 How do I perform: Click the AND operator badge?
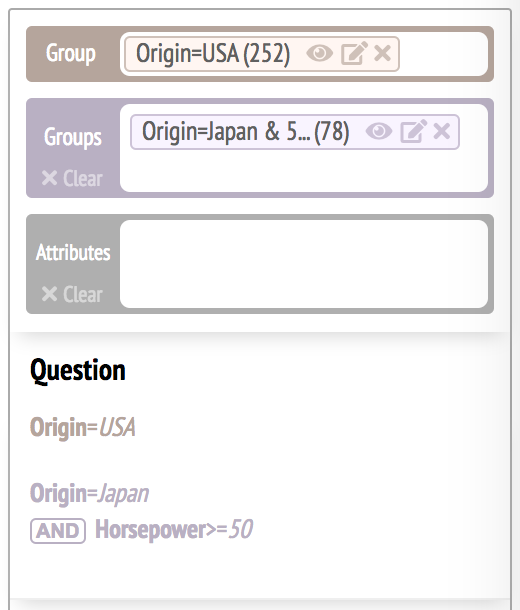pos(58,531)
